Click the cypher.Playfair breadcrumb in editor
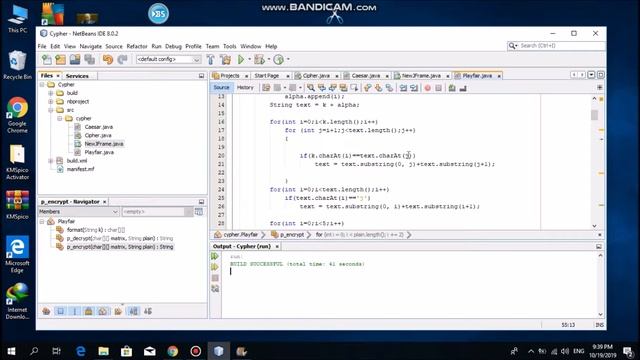The height and width of the screenshot is (360, 640). pyautogui.click(x=240, y=235)
